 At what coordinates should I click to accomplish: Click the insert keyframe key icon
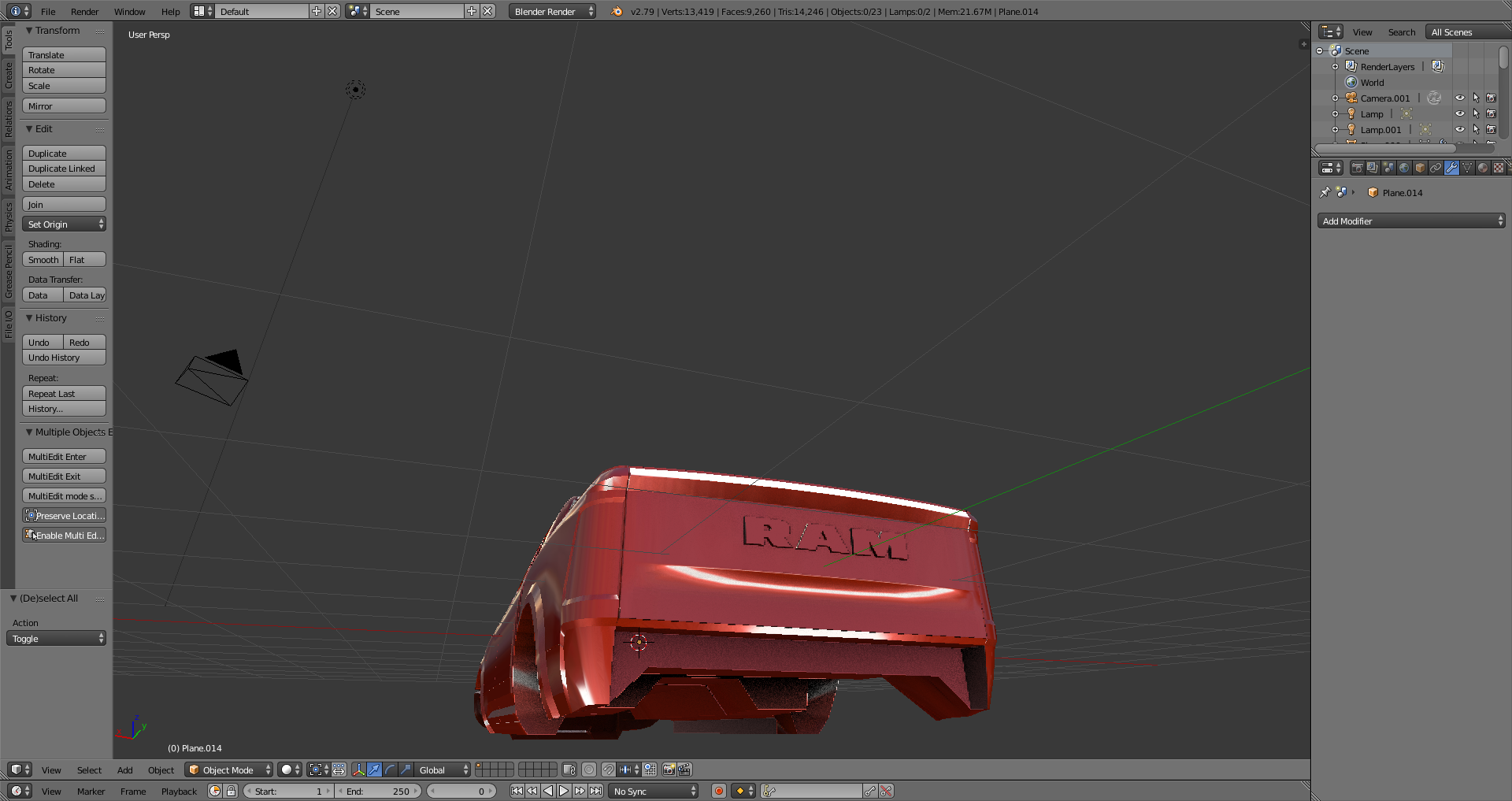(x=870, y=791)
